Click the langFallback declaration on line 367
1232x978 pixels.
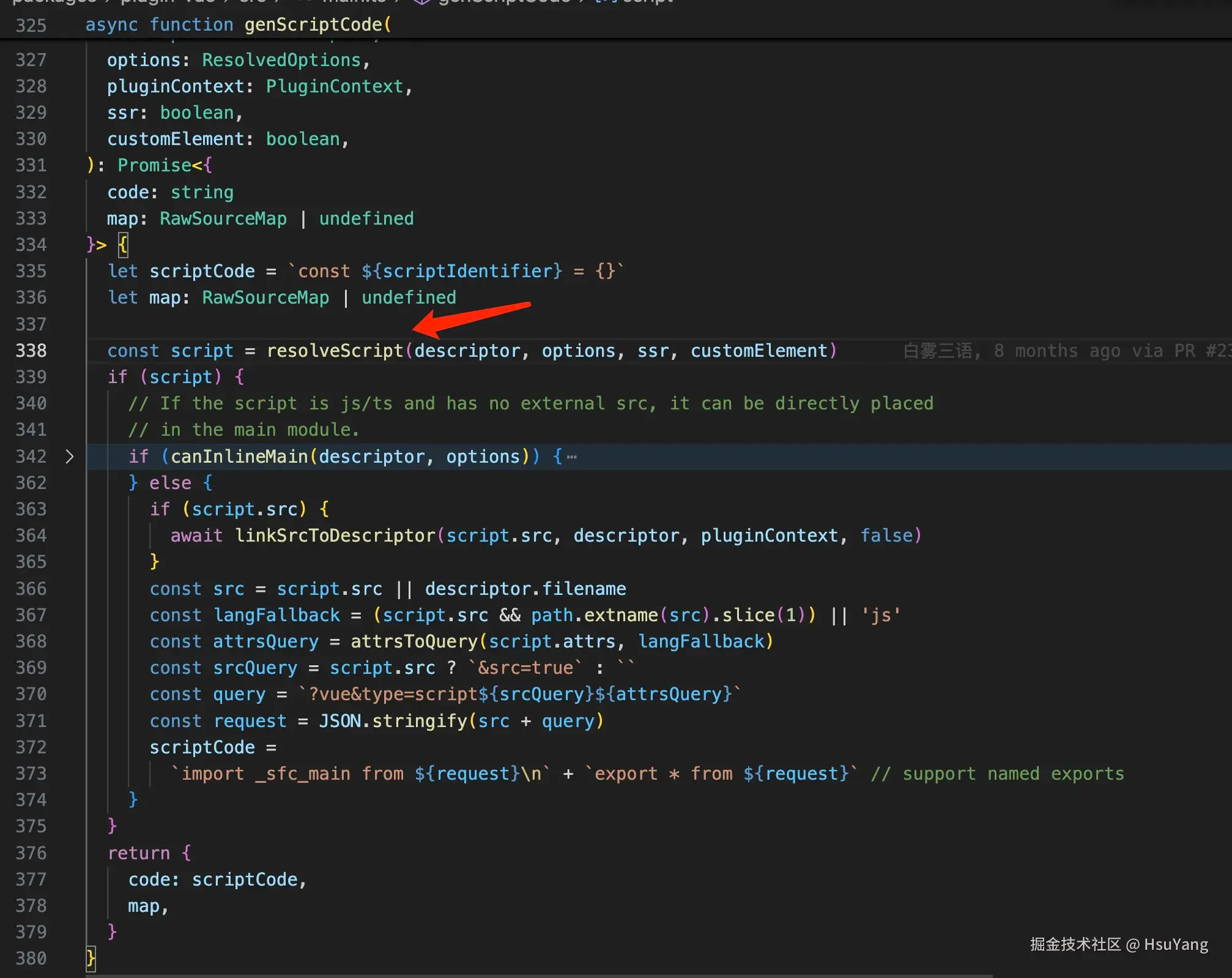[x=276, y=615]
